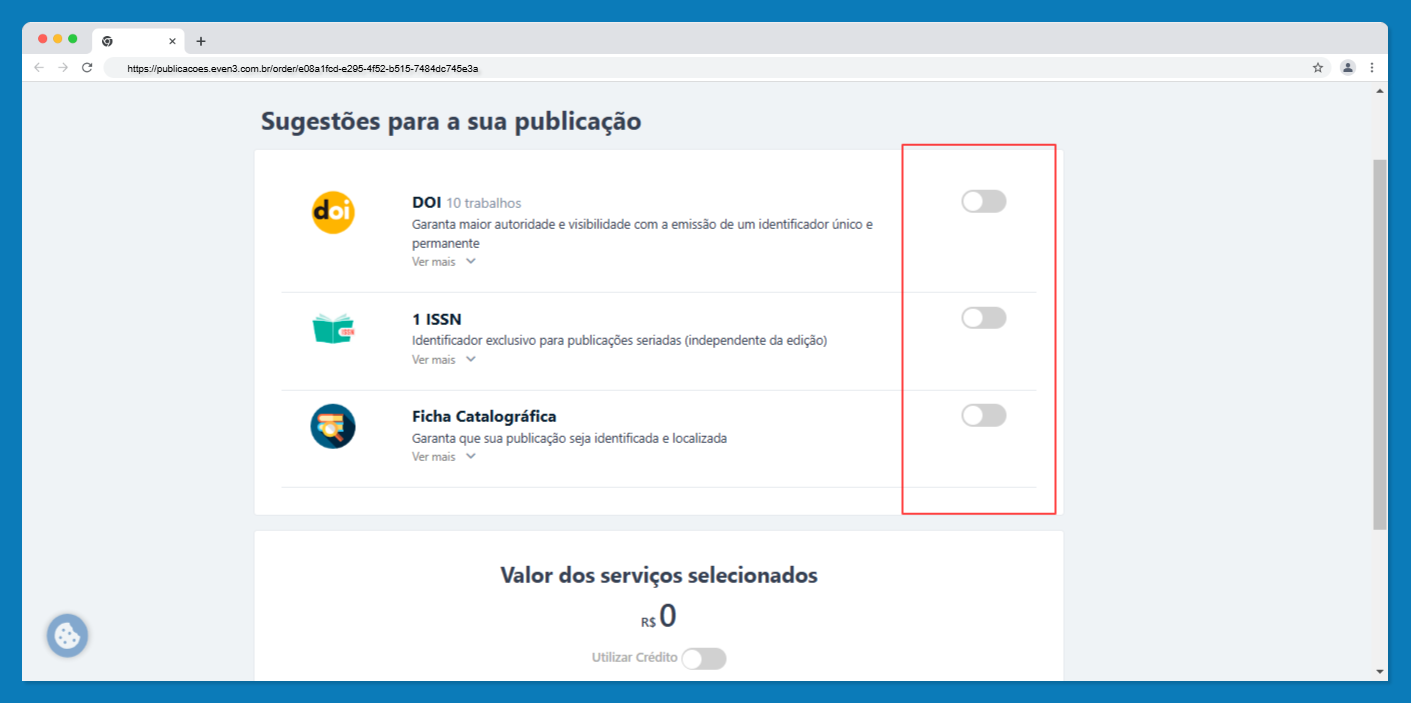Close the current browser tab
The width and height of the screenshot is (1411, 703).
[172, 41]
